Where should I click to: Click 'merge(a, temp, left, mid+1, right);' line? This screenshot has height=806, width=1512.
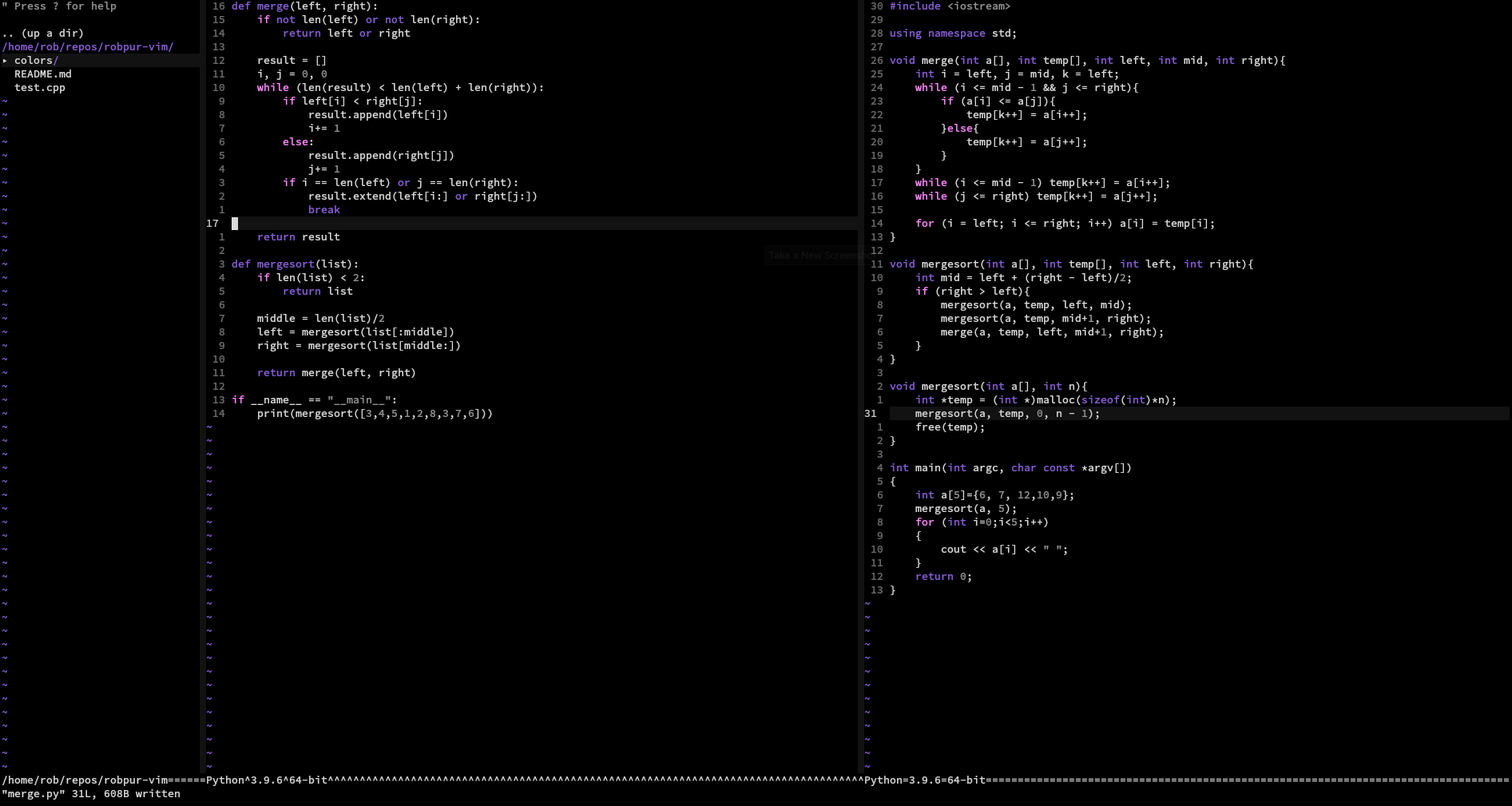[1053, 332]
